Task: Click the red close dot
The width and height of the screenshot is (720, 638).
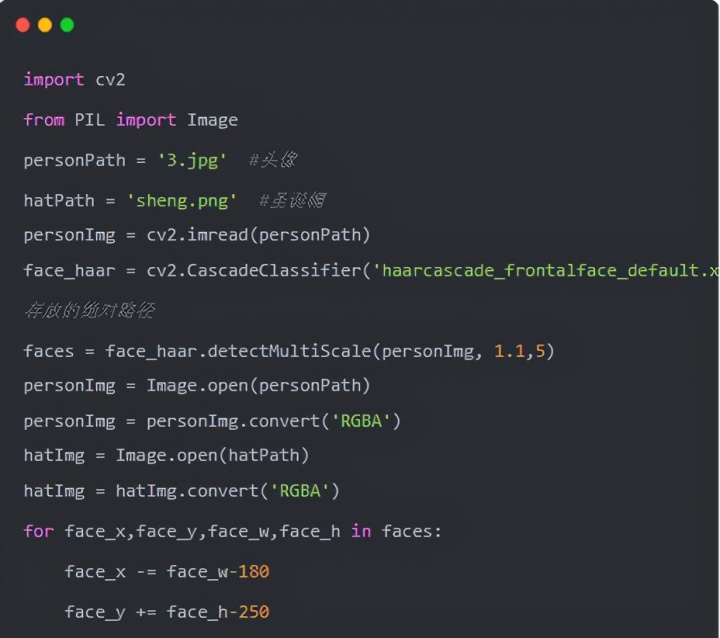Action: [22, 25]
